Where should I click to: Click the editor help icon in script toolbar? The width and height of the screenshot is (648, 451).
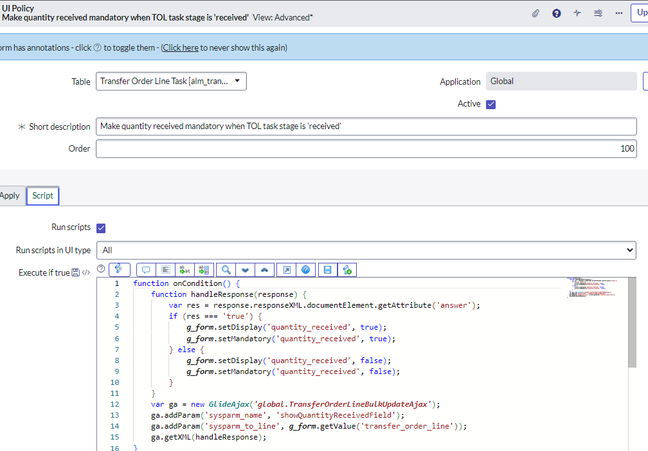(x=306, y=270)
